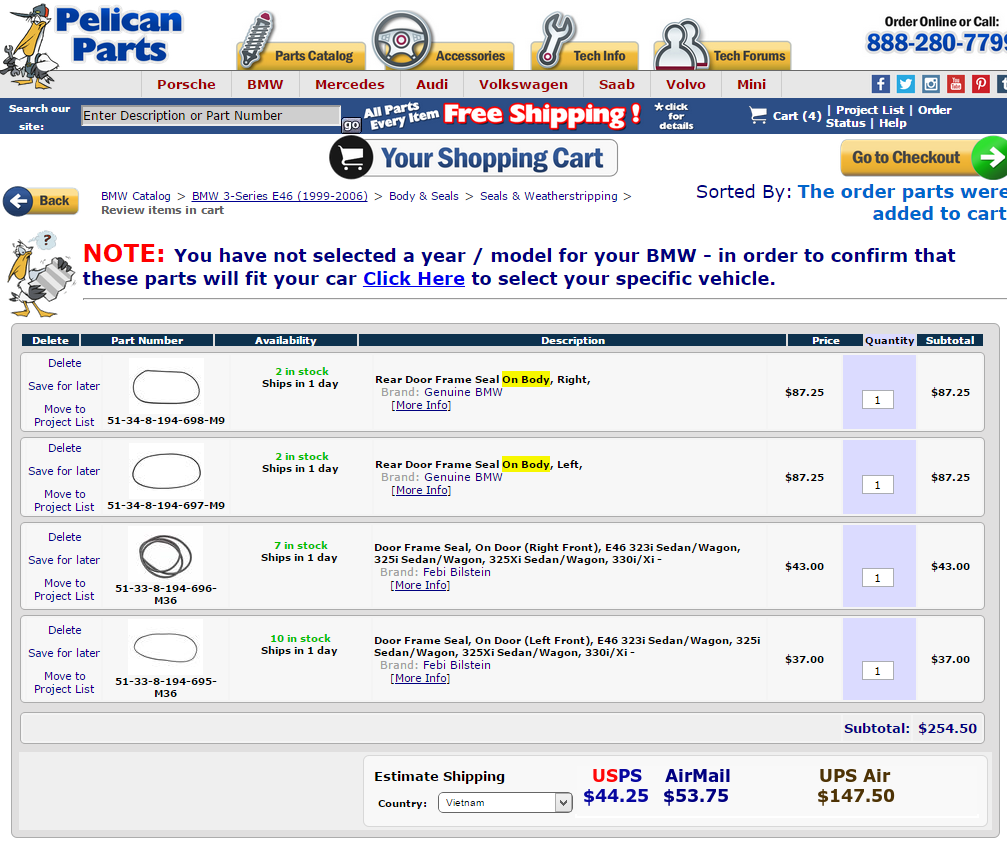The width and height of the screenshot is (1007, 852).
Task: Click the Back button
Action: tap(41, 201)
